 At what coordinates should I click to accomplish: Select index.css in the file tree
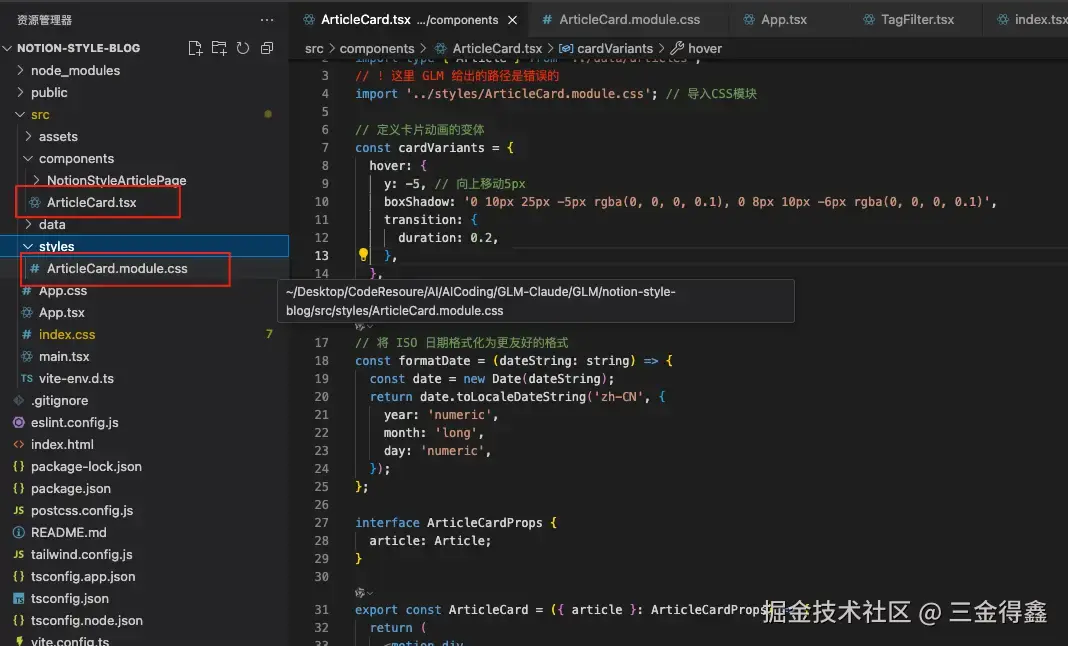pos(67,334)
